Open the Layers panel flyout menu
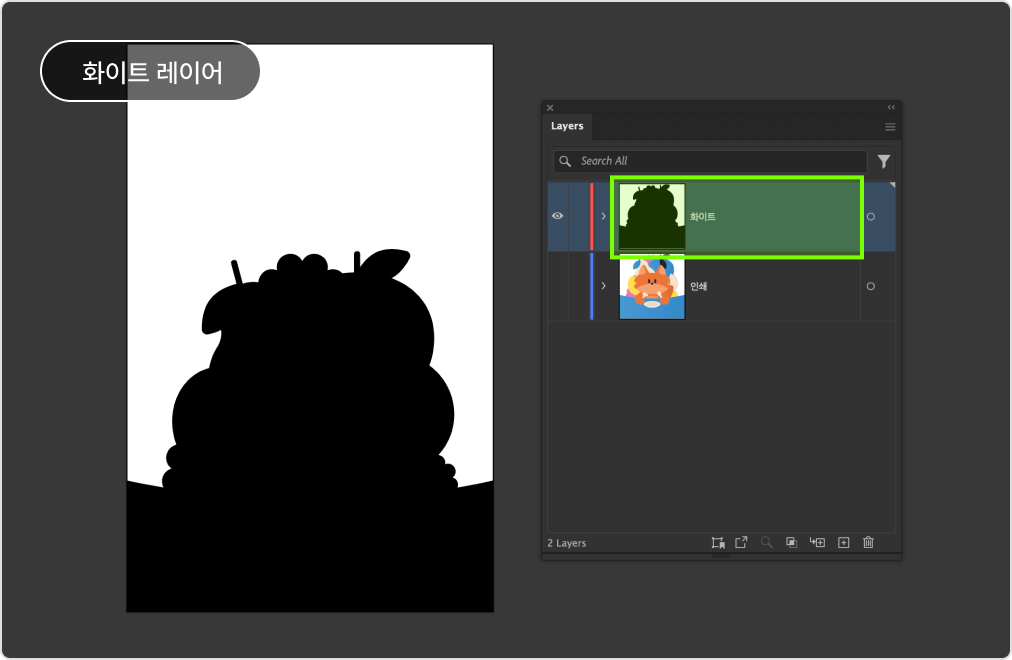Image resolution: width=1012 pixels, height=660 pixels. click(890, 126)
